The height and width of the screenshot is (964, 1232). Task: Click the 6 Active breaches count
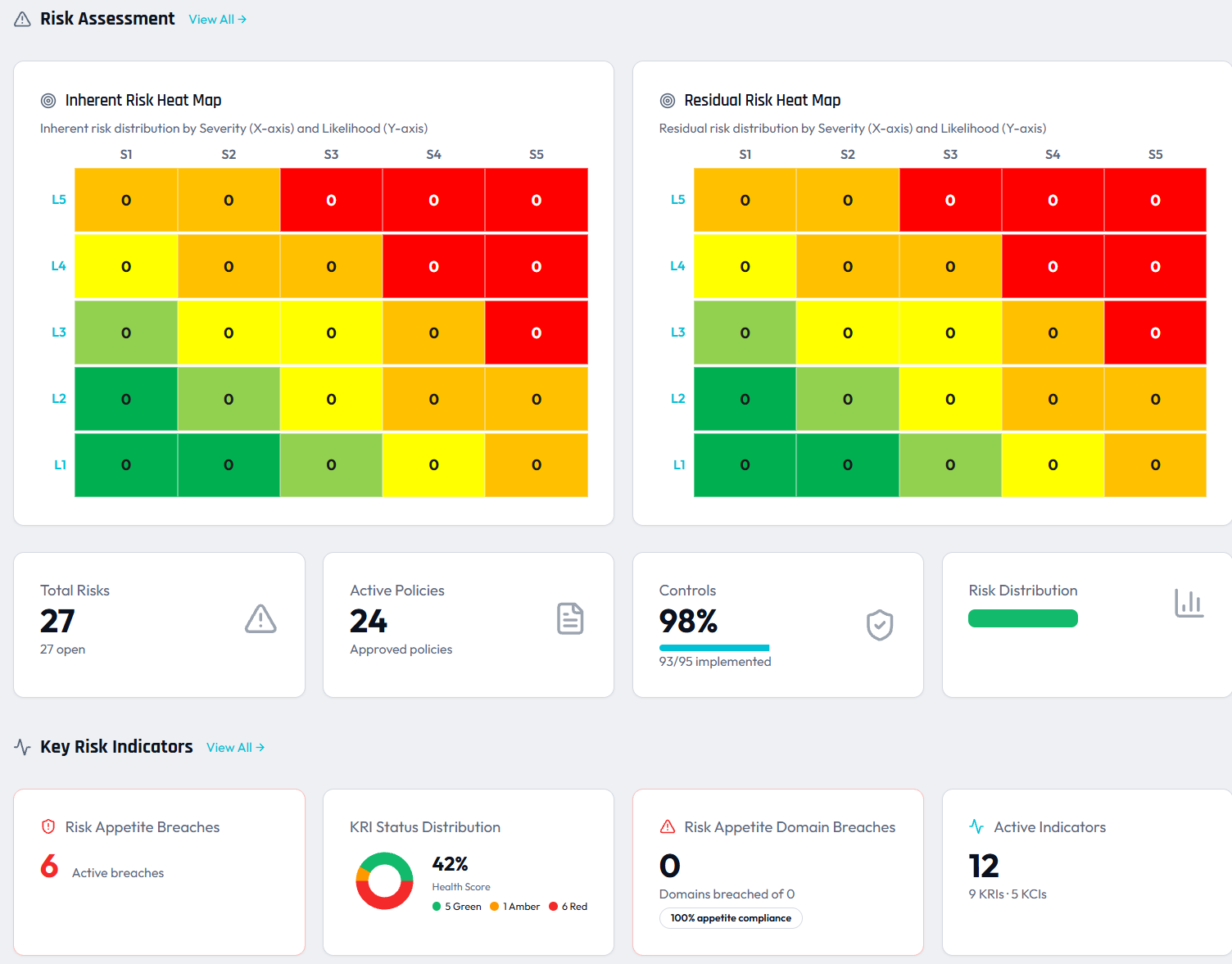pos(49,866)
